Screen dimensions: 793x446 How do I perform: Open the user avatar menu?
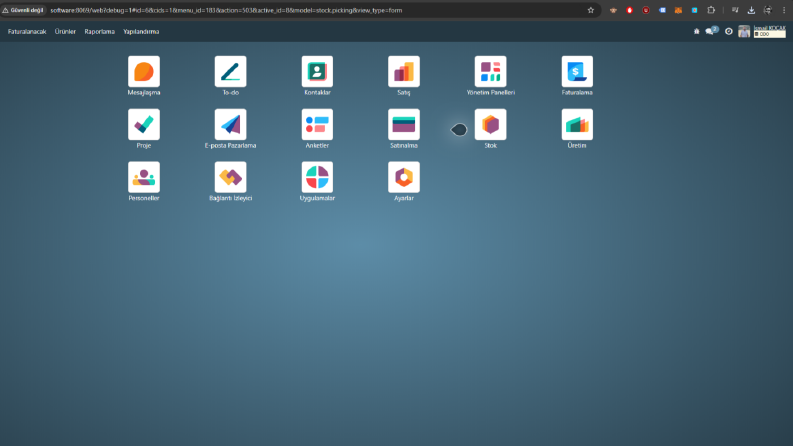click(x=744, y=31)
